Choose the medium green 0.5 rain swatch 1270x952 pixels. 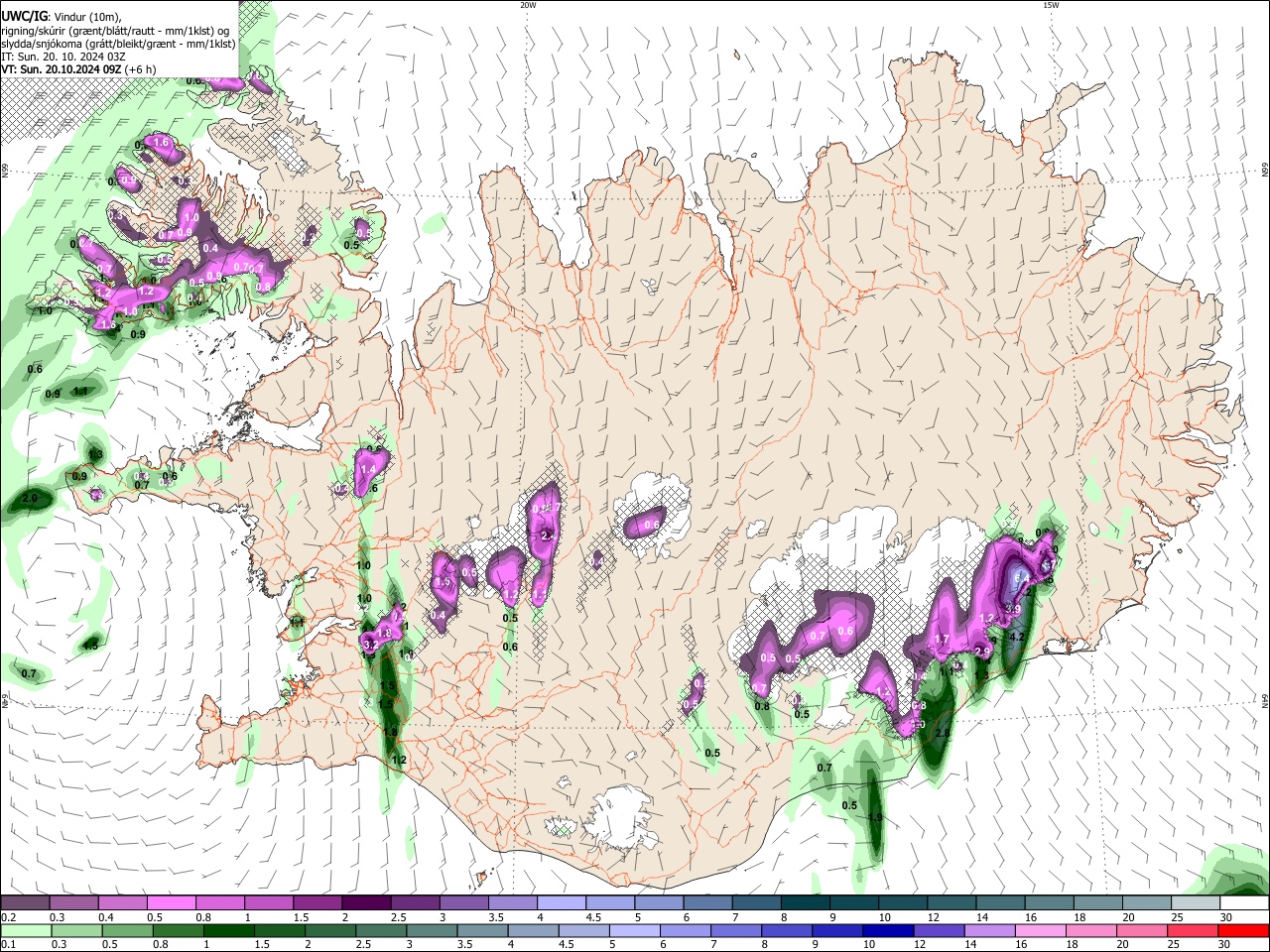pyautogui.click(x=127, y=930)
